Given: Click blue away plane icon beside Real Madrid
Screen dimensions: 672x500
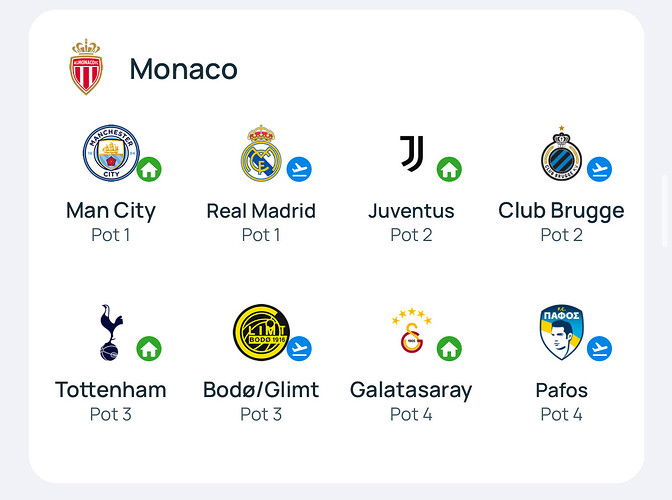Looking at the screenshot, I should click(x=299, y=169).
